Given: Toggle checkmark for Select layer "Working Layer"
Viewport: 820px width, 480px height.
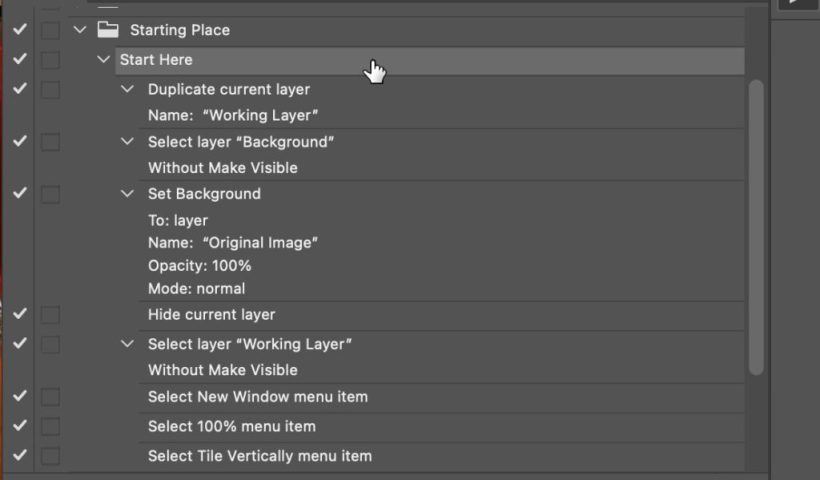Looking at the screenshot, I should [19, 344].
